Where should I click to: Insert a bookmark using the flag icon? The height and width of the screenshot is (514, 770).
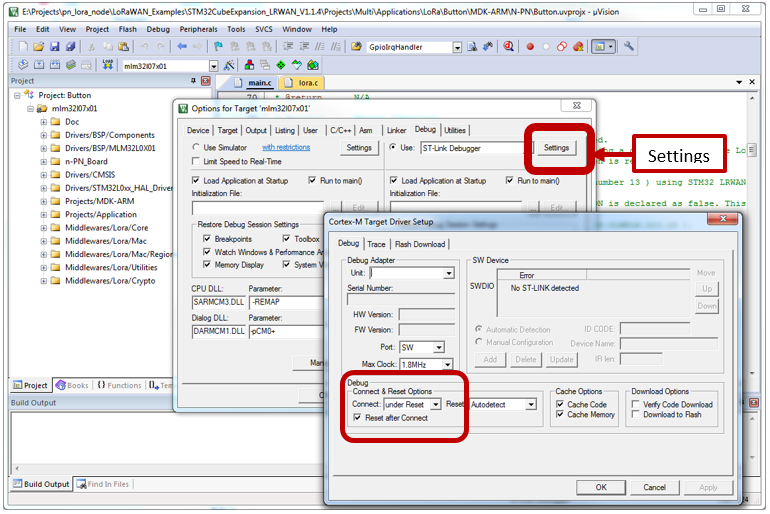[x=219, y=47]
